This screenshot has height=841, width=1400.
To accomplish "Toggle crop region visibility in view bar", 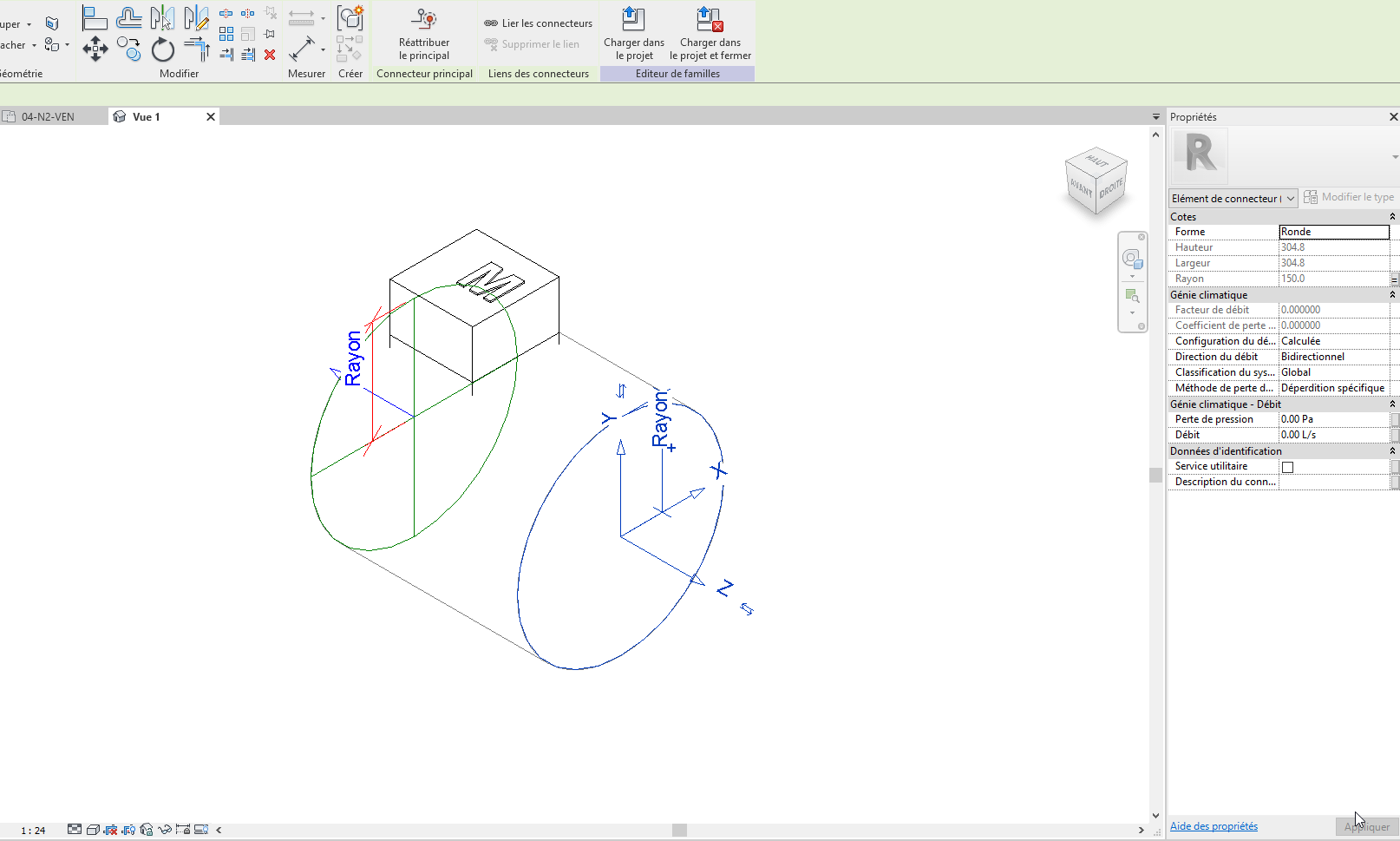I will [128, 830].
